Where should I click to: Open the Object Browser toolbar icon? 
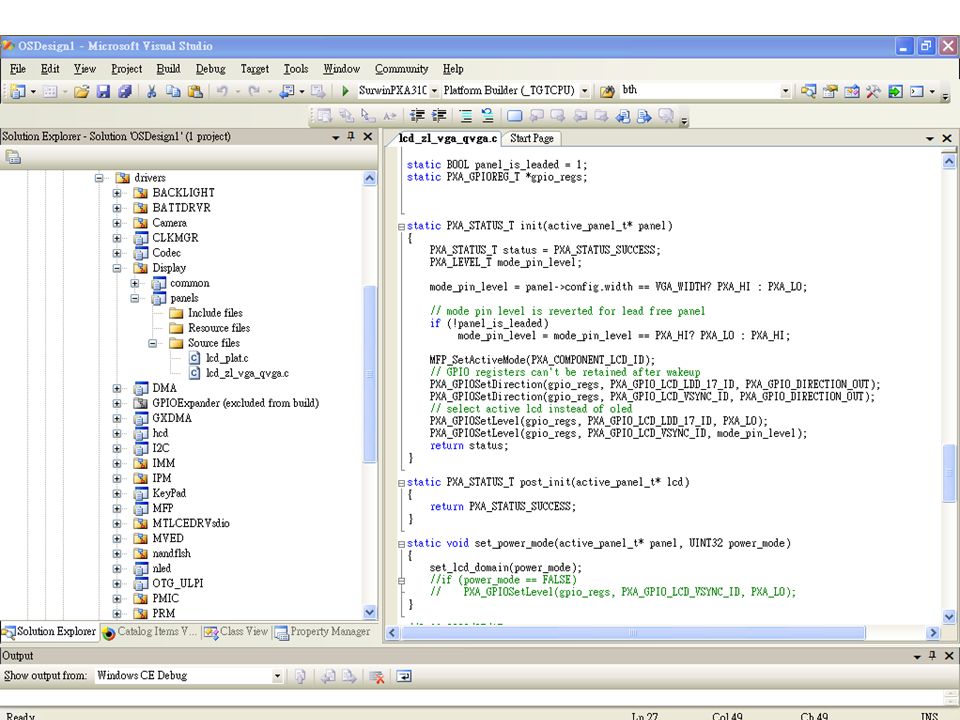852,92
